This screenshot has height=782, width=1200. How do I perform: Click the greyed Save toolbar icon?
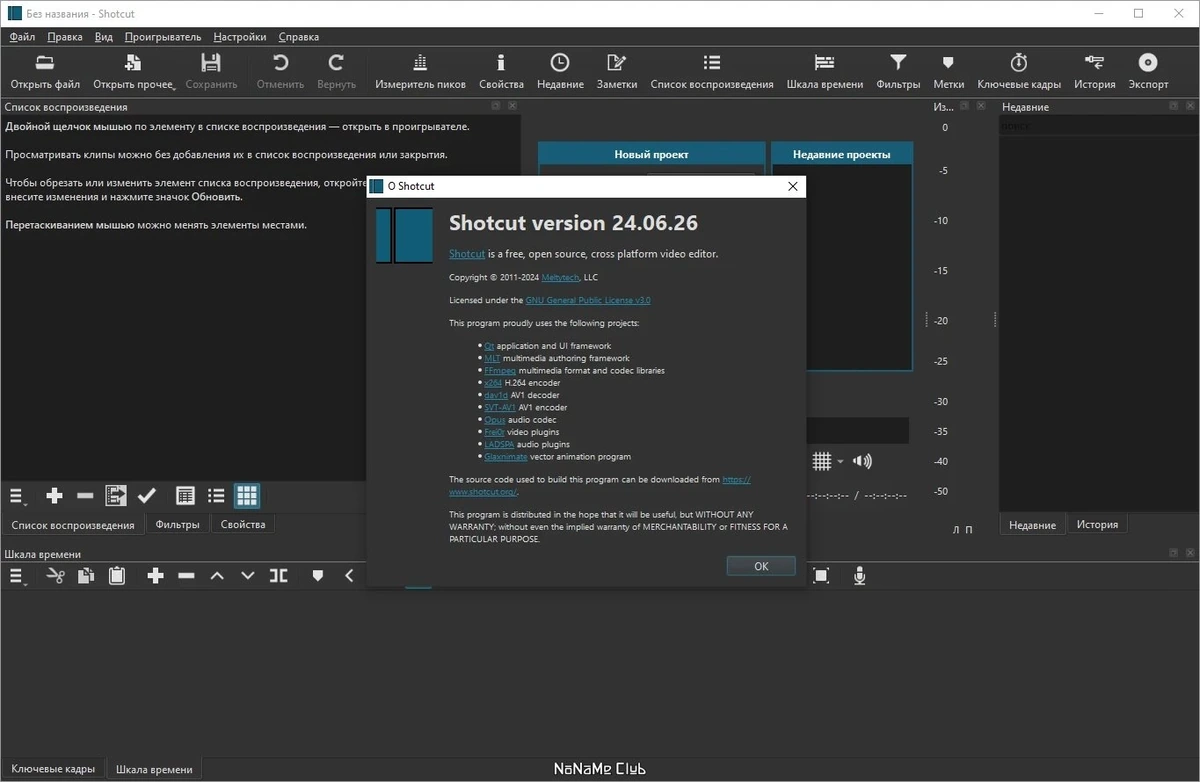(211, 63)
